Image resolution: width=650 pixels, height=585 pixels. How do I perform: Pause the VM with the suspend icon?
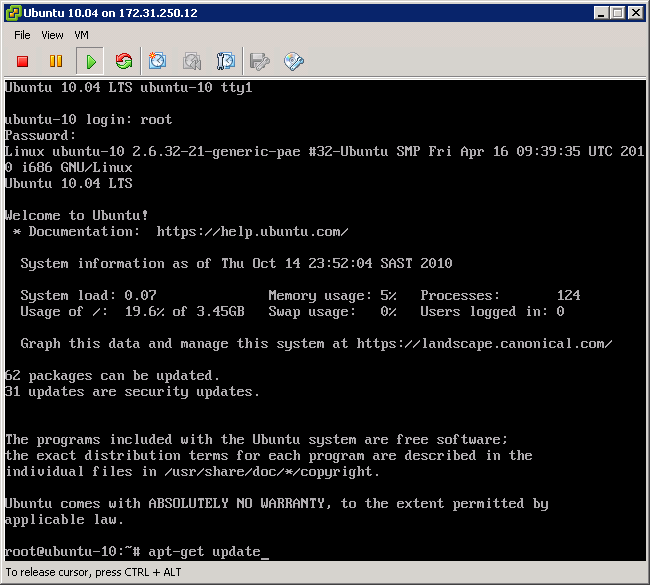(56, 61)
